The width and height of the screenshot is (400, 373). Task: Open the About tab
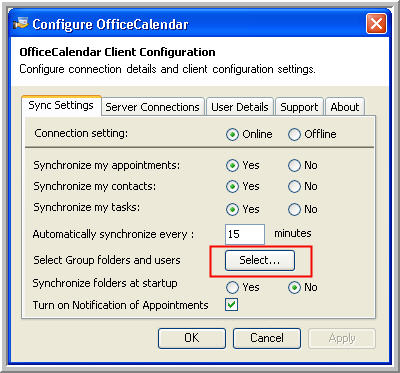(345, 107)
